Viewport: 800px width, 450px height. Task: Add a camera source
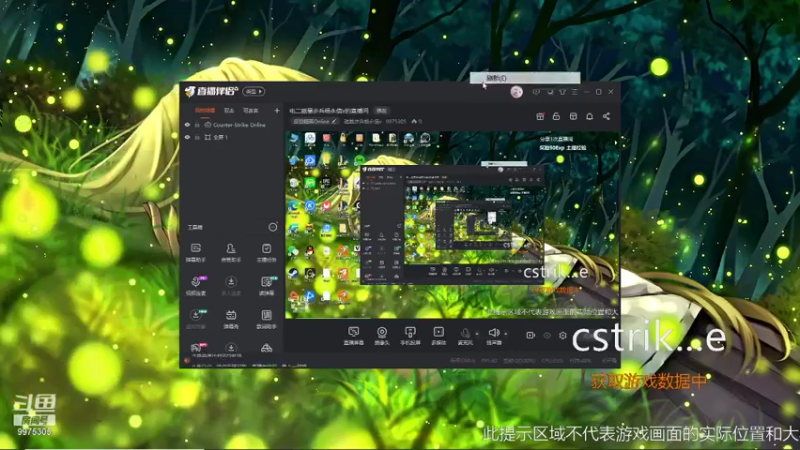click(382, 336)
